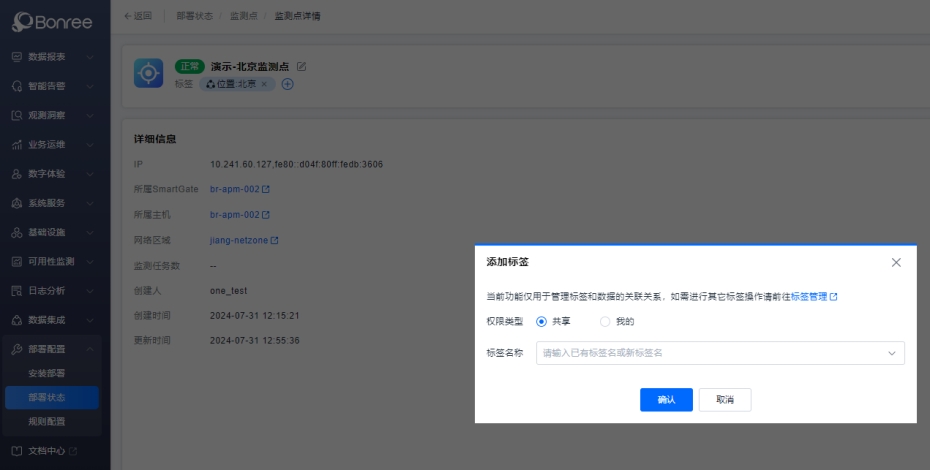Select the 我的 permission radio button

pyautogui.click(x=605, y=321)
